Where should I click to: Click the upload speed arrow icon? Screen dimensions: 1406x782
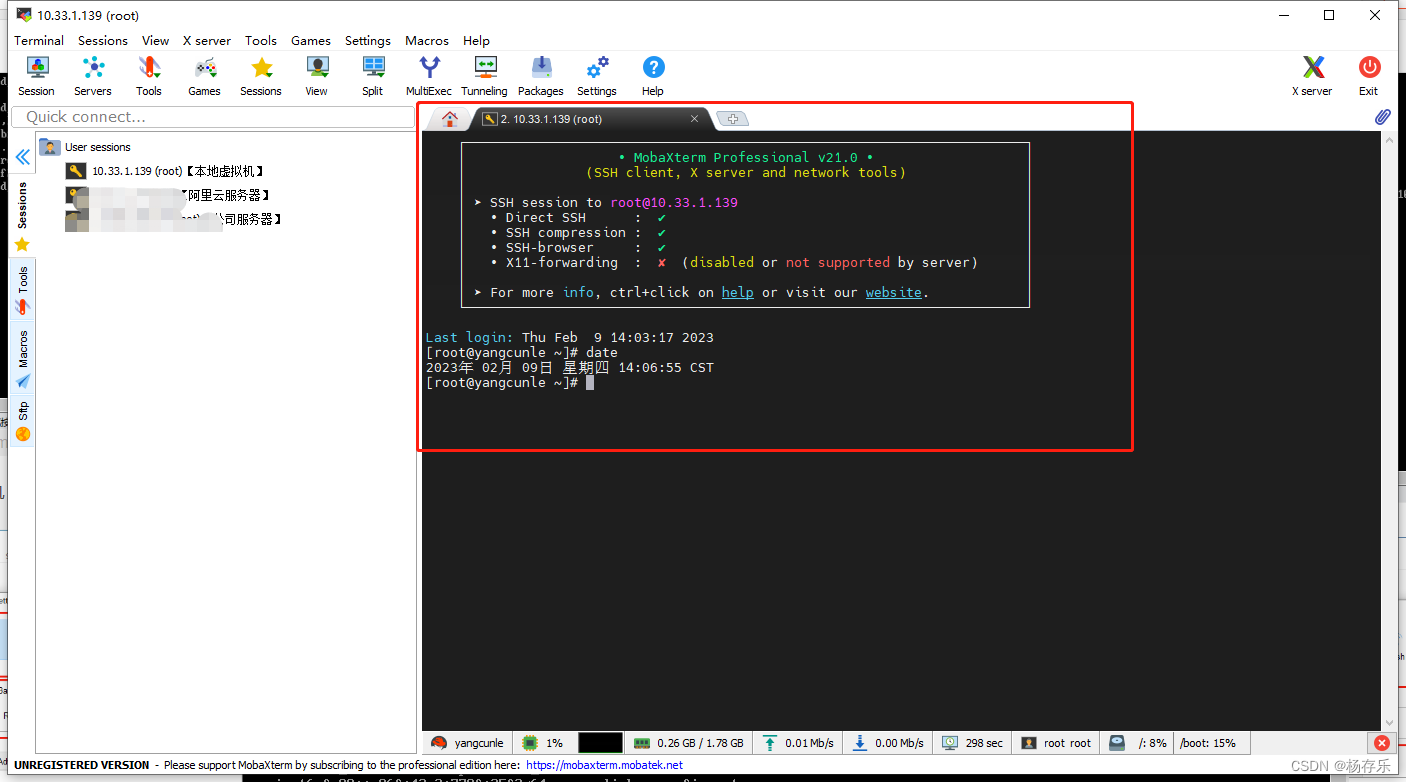tap(770, 743)
